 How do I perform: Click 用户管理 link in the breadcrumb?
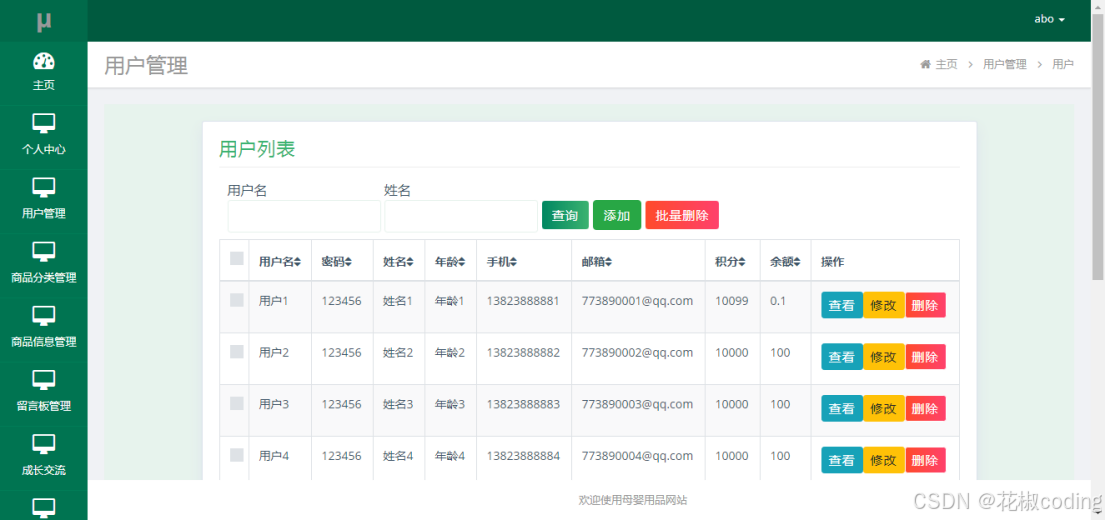coord(1004,64)
